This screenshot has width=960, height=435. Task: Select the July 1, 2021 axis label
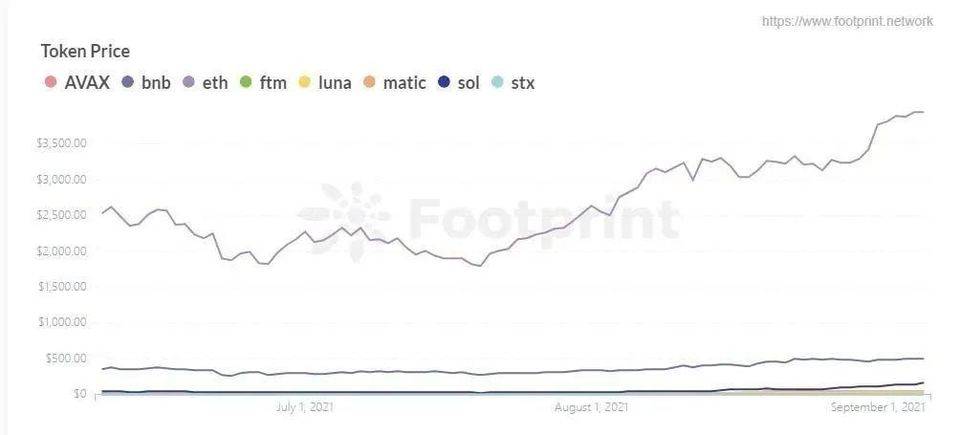point(305,407)
